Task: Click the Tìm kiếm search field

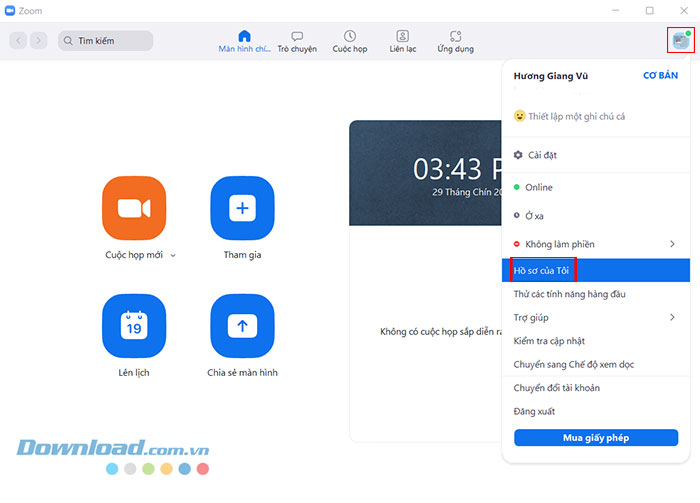Action: point(105,41)
